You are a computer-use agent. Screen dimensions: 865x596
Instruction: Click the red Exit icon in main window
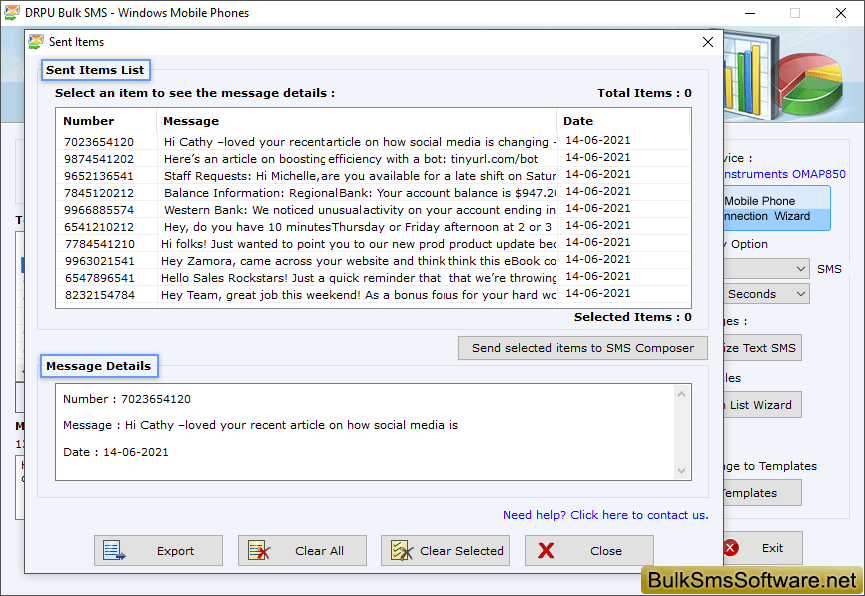(730, 548)
